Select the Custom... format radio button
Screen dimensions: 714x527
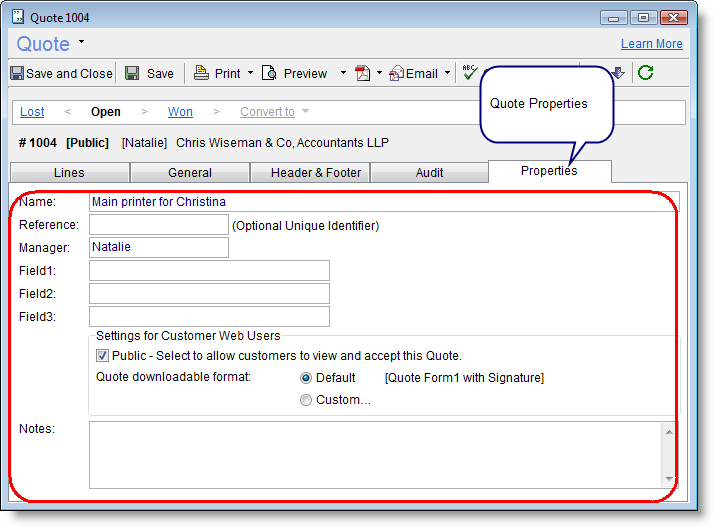click(306, 400)
